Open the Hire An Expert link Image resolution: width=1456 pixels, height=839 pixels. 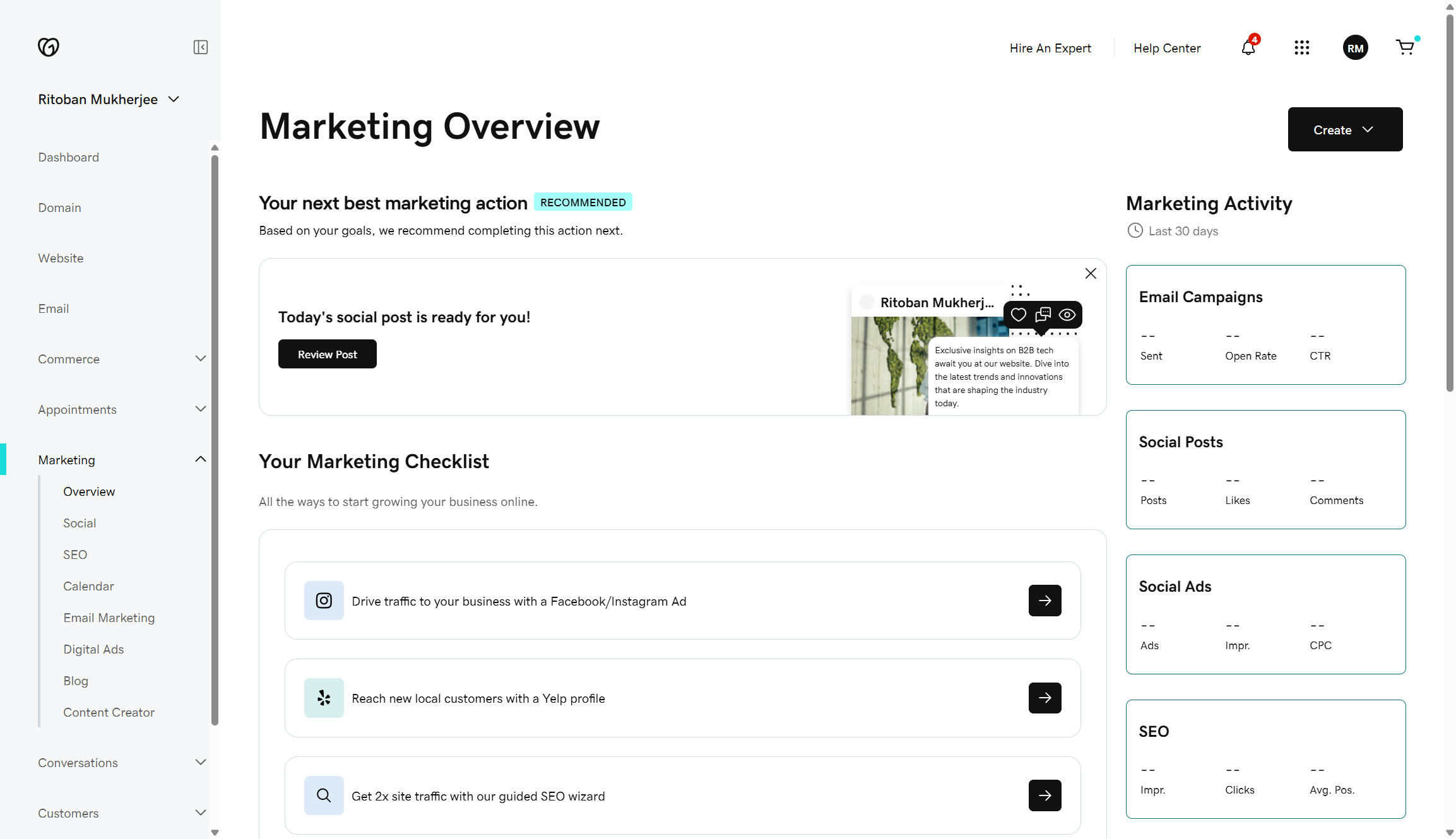point(1050,48)
